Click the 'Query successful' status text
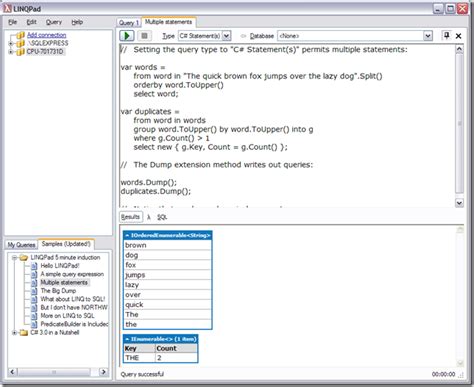The image size is (474, 387). 142,375
